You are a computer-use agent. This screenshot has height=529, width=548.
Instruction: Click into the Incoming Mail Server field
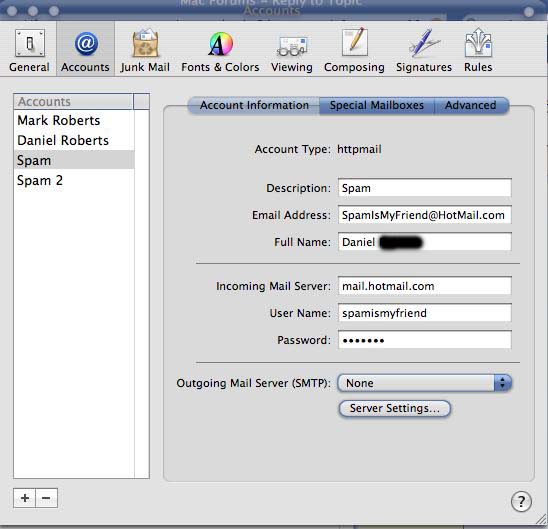[425, 286]
